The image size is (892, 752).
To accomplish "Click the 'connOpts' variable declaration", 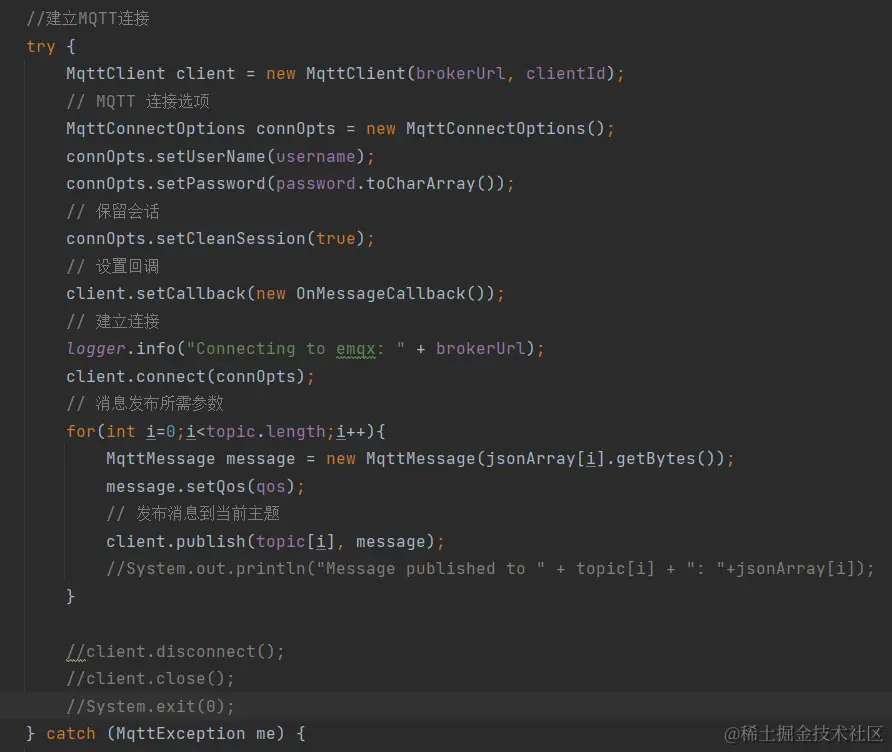I will click(x=295, y=129).
